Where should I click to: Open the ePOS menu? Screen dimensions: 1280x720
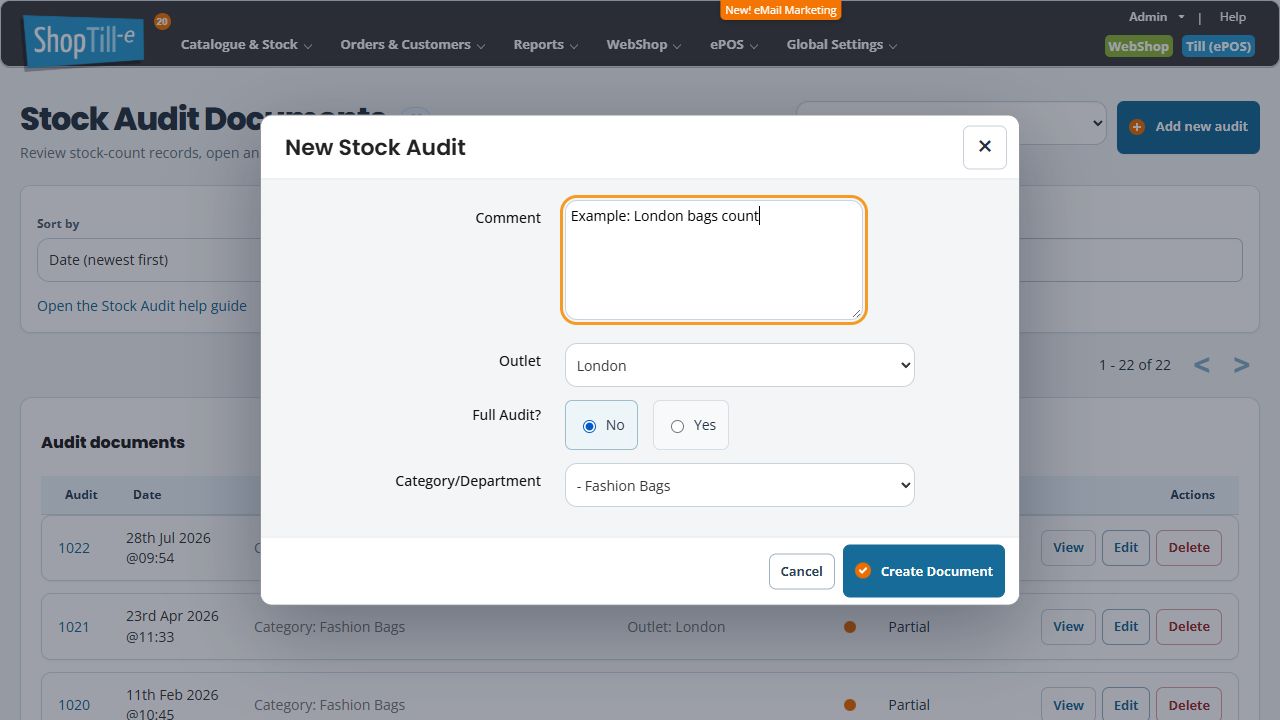point(734,45)
